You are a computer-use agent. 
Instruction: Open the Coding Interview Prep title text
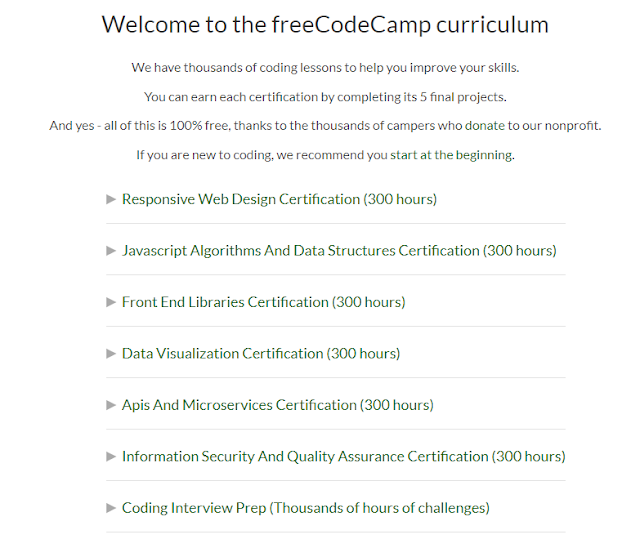click(x=306, y=508)
